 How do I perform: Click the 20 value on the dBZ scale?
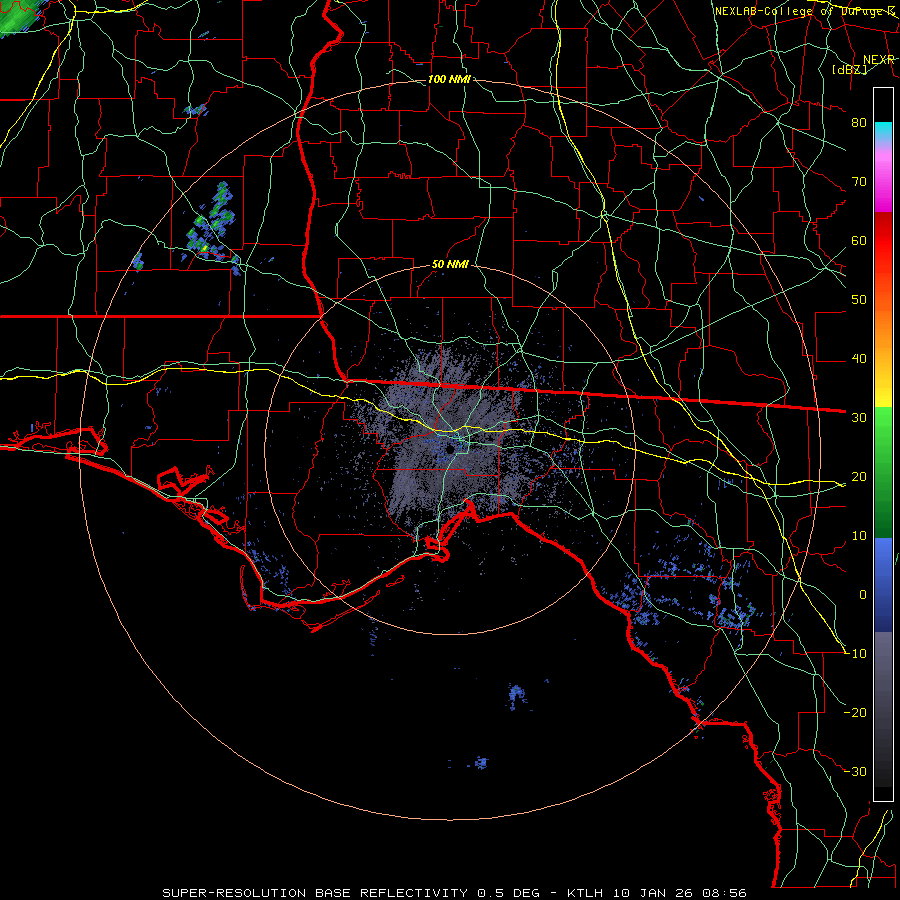(x=859, y=477)
